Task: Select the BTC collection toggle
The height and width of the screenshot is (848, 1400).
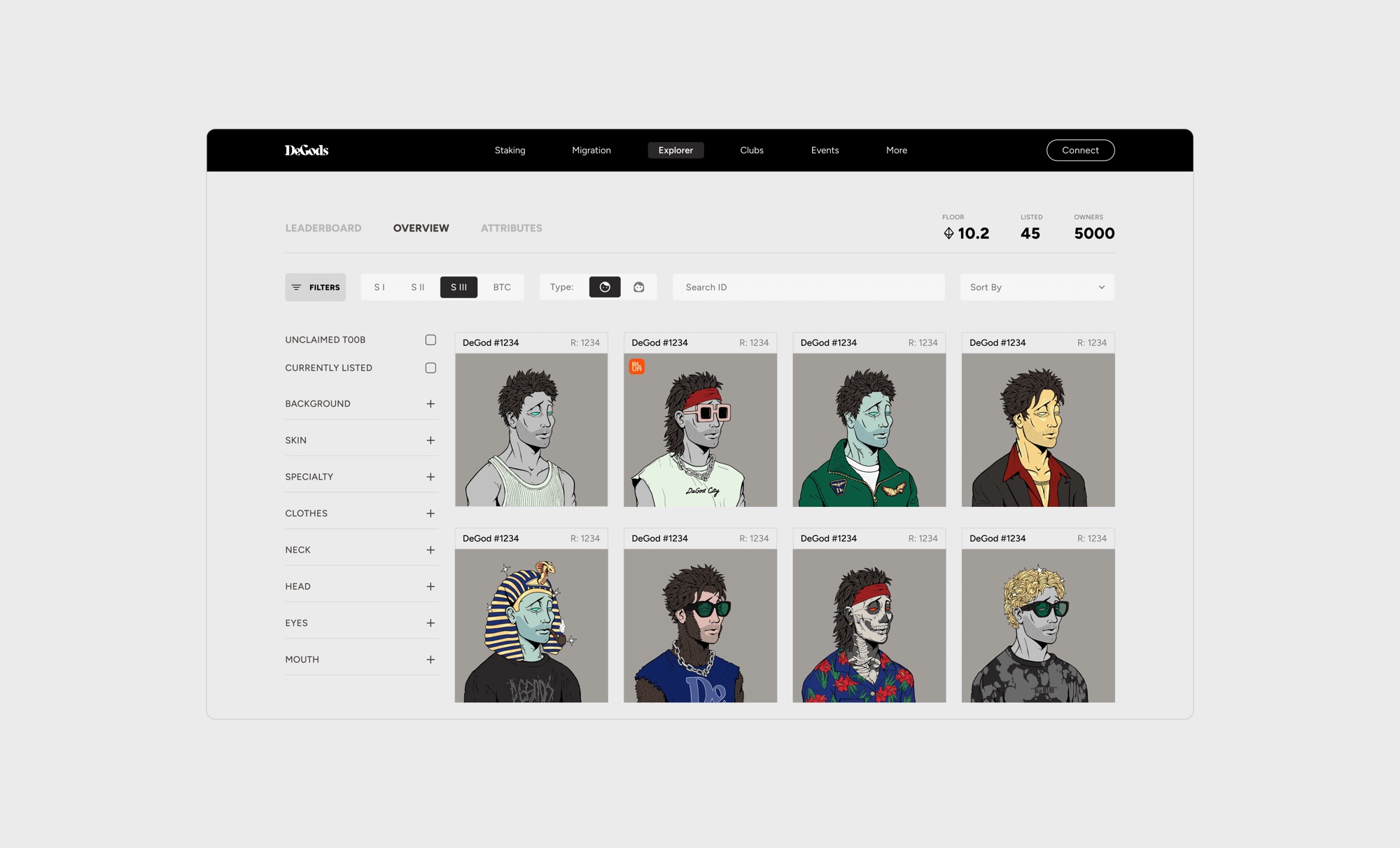Action: click(502, 287)
